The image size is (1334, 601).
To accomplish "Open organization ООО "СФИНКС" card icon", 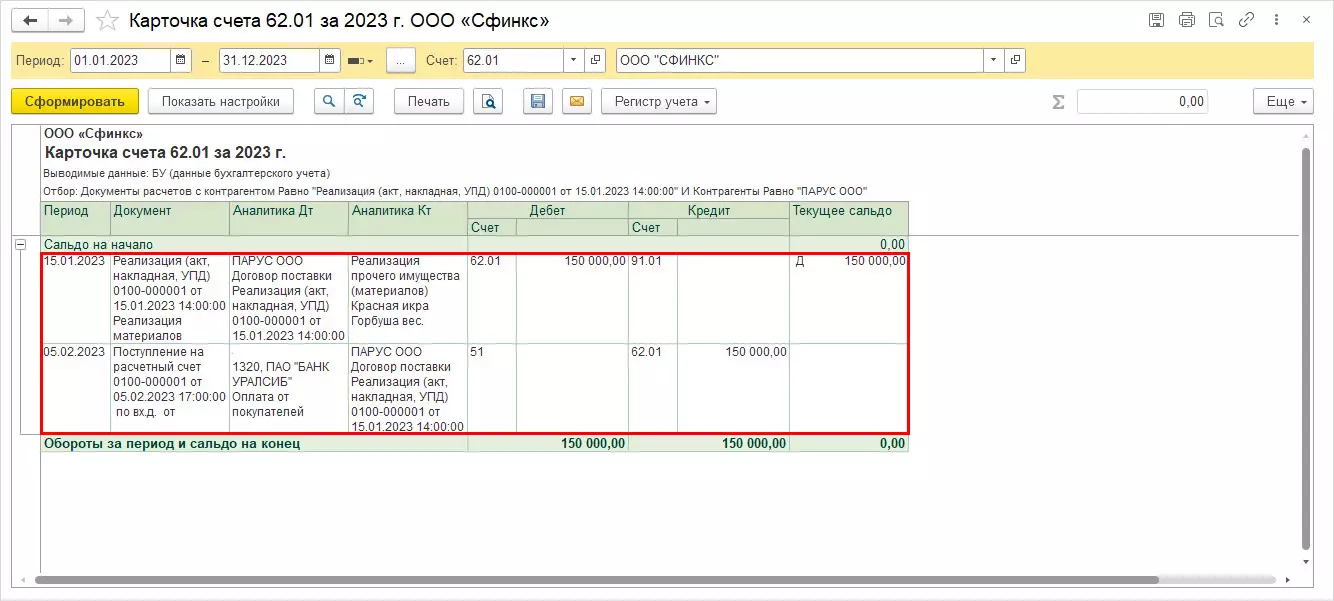I will coord(1015,60).
